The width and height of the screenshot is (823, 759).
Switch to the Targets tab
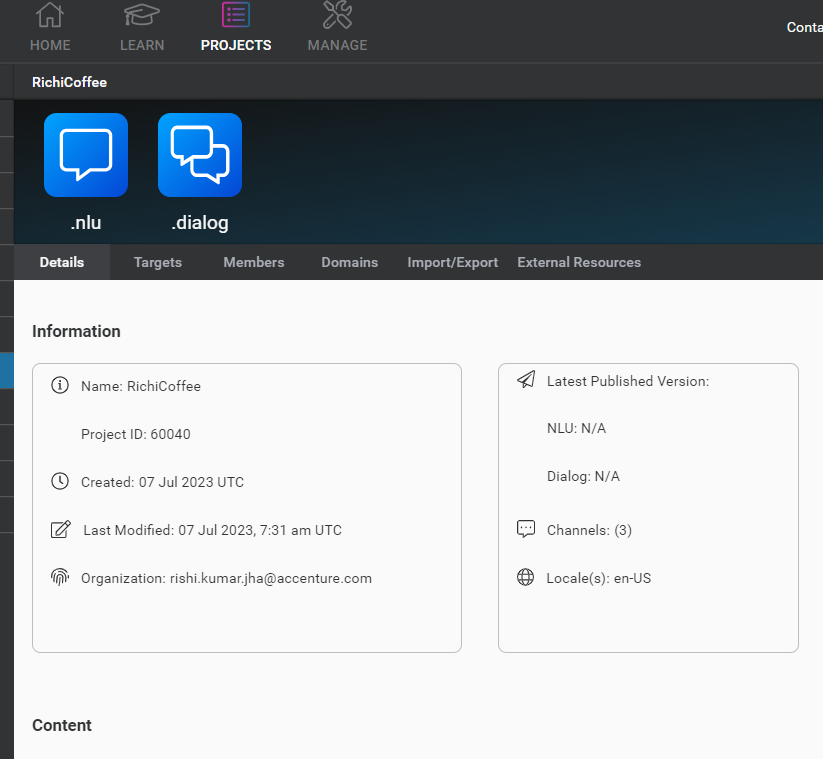tap(158, 262)
